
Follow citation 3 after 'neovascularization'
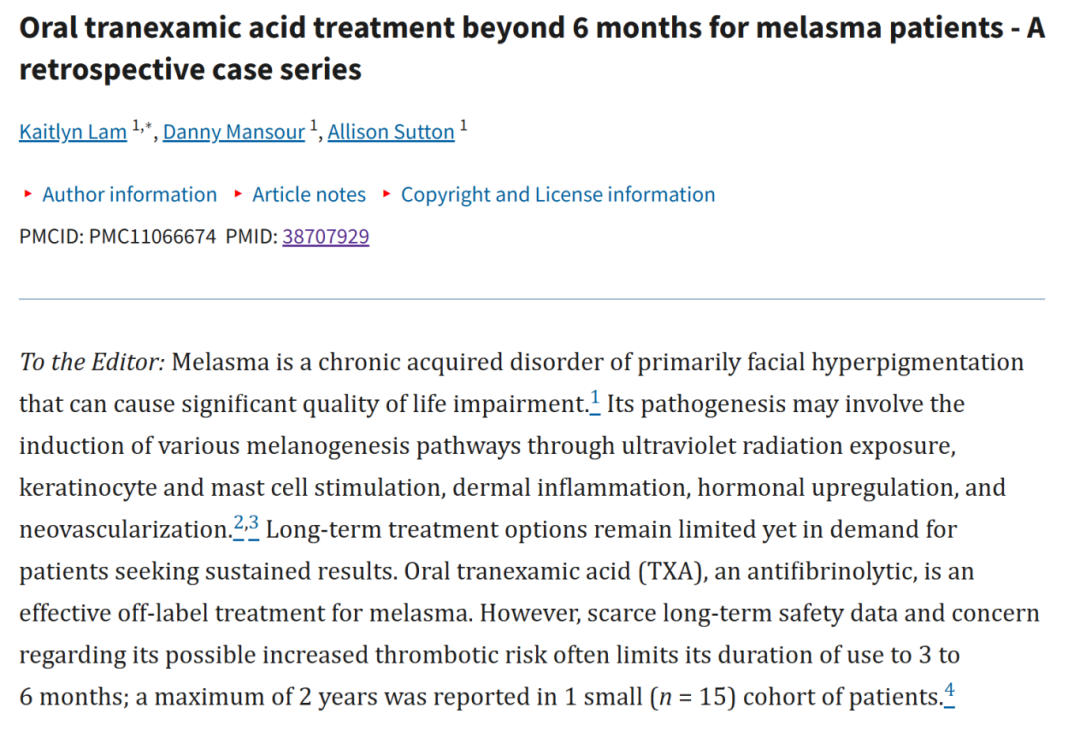[253, 526]
